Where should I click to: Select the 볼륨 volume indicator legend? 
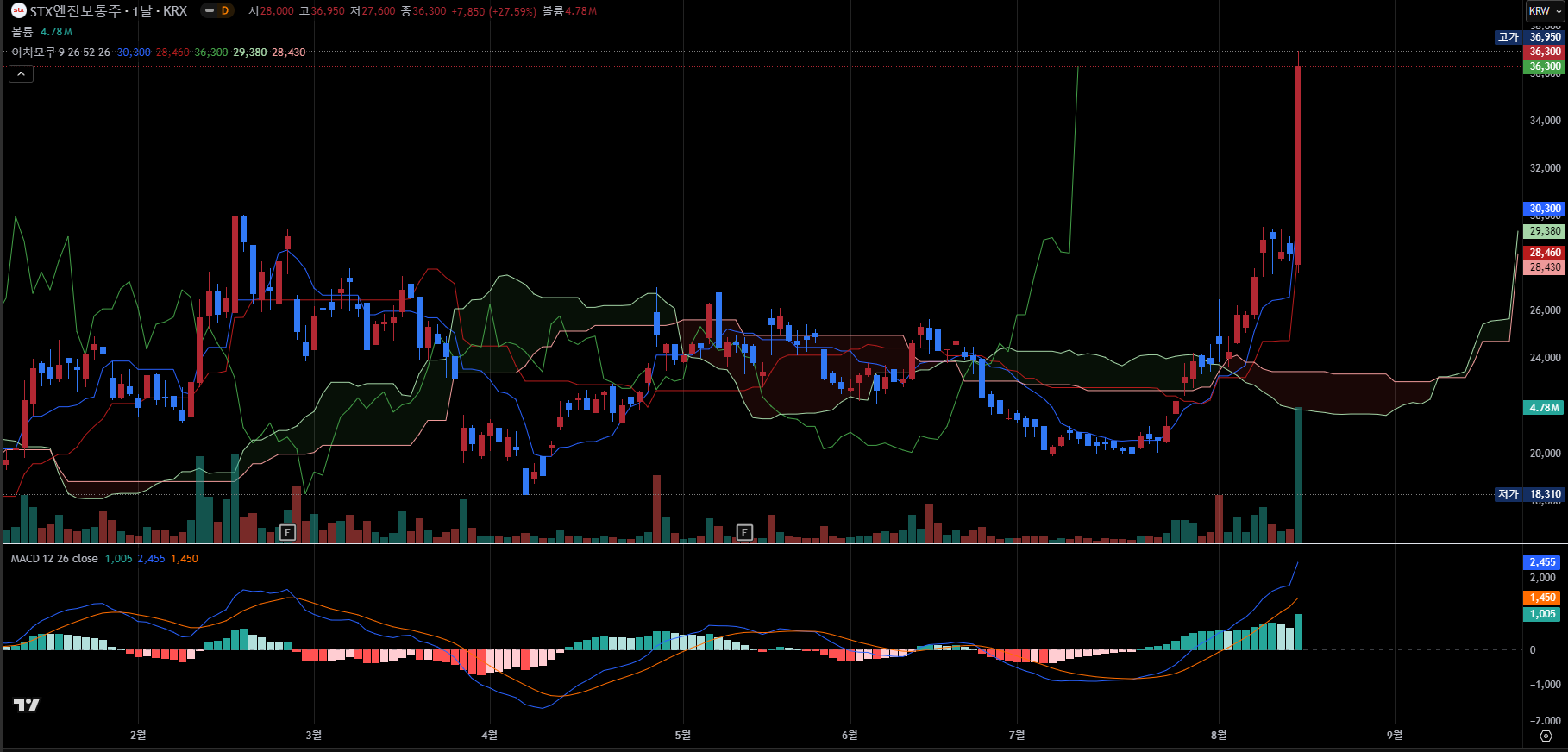22,32
